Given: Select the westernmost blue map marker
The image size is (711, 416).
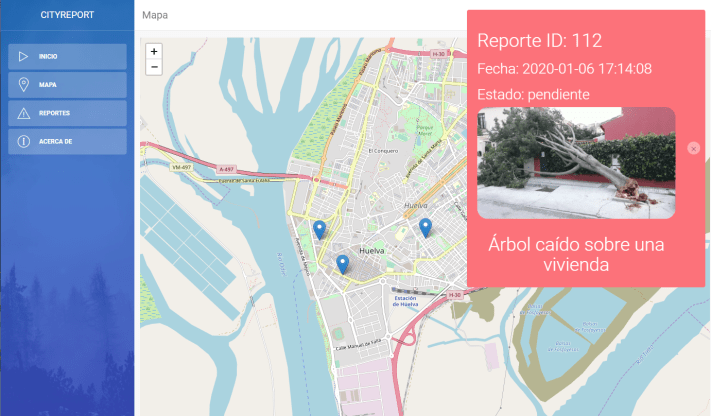Looking at the screenshot, I should [x=319, y=230].
